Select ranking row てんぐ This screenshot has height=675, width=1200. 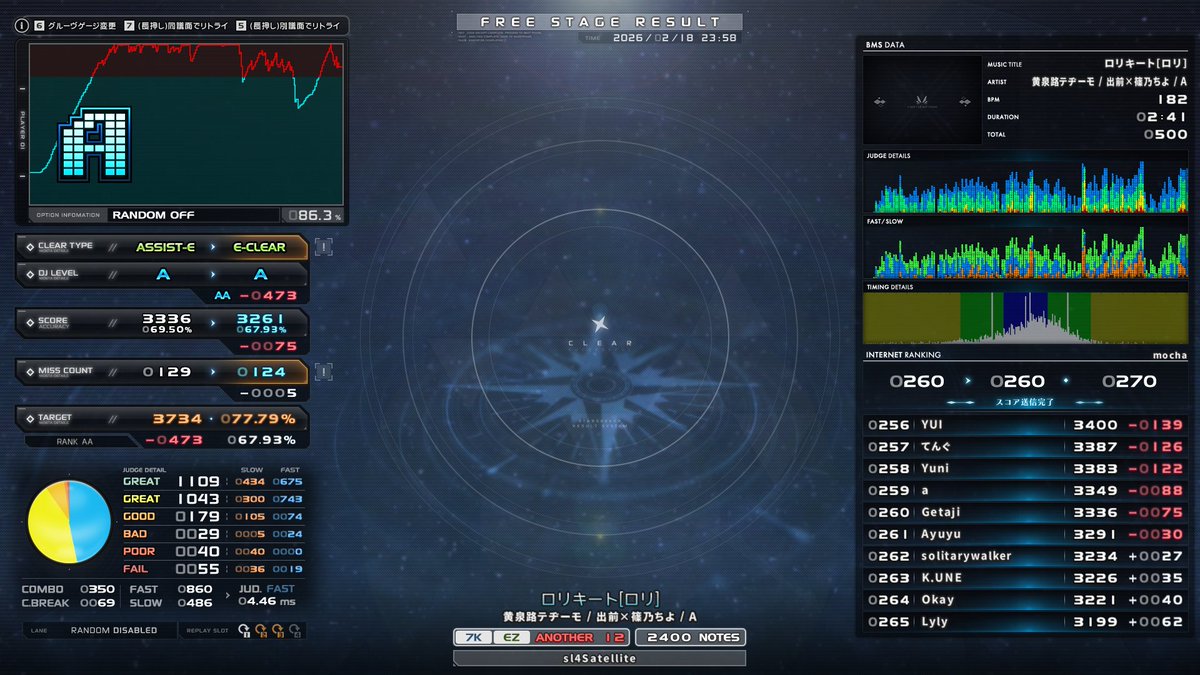(x=1026, y=447)
